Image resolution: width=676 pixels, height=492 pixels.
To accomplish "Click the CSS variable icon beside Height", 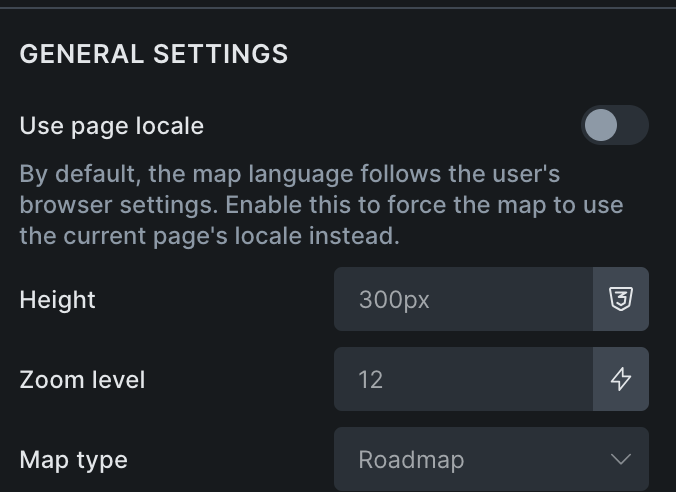I will 621,299.
